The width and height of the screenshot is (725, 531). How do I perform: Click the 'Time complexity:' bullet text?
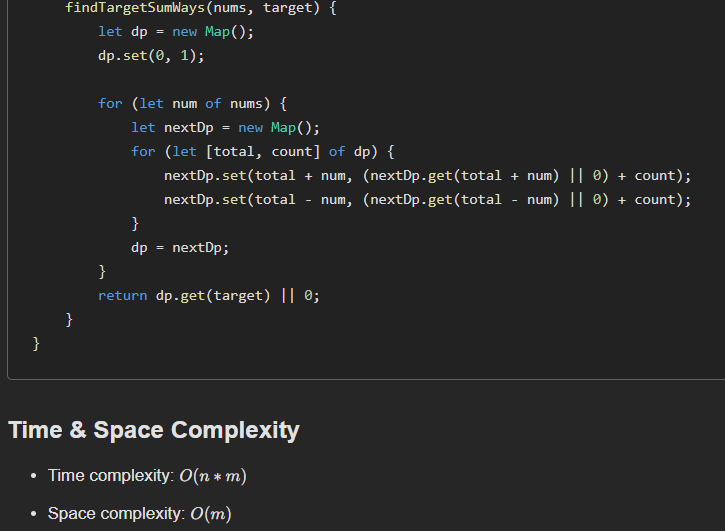click(111, 476)
